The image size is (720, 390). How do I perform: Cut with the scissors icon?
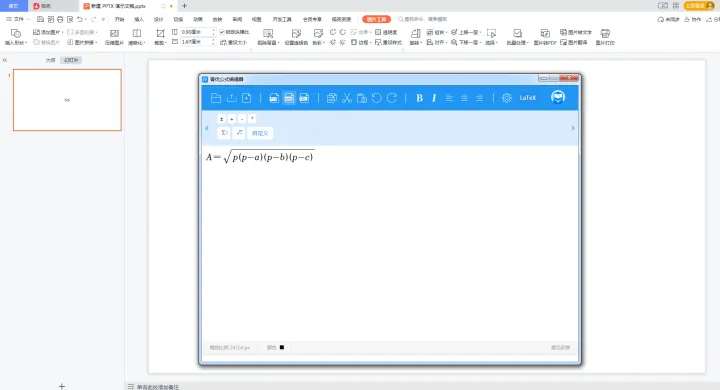coord(347,98)
